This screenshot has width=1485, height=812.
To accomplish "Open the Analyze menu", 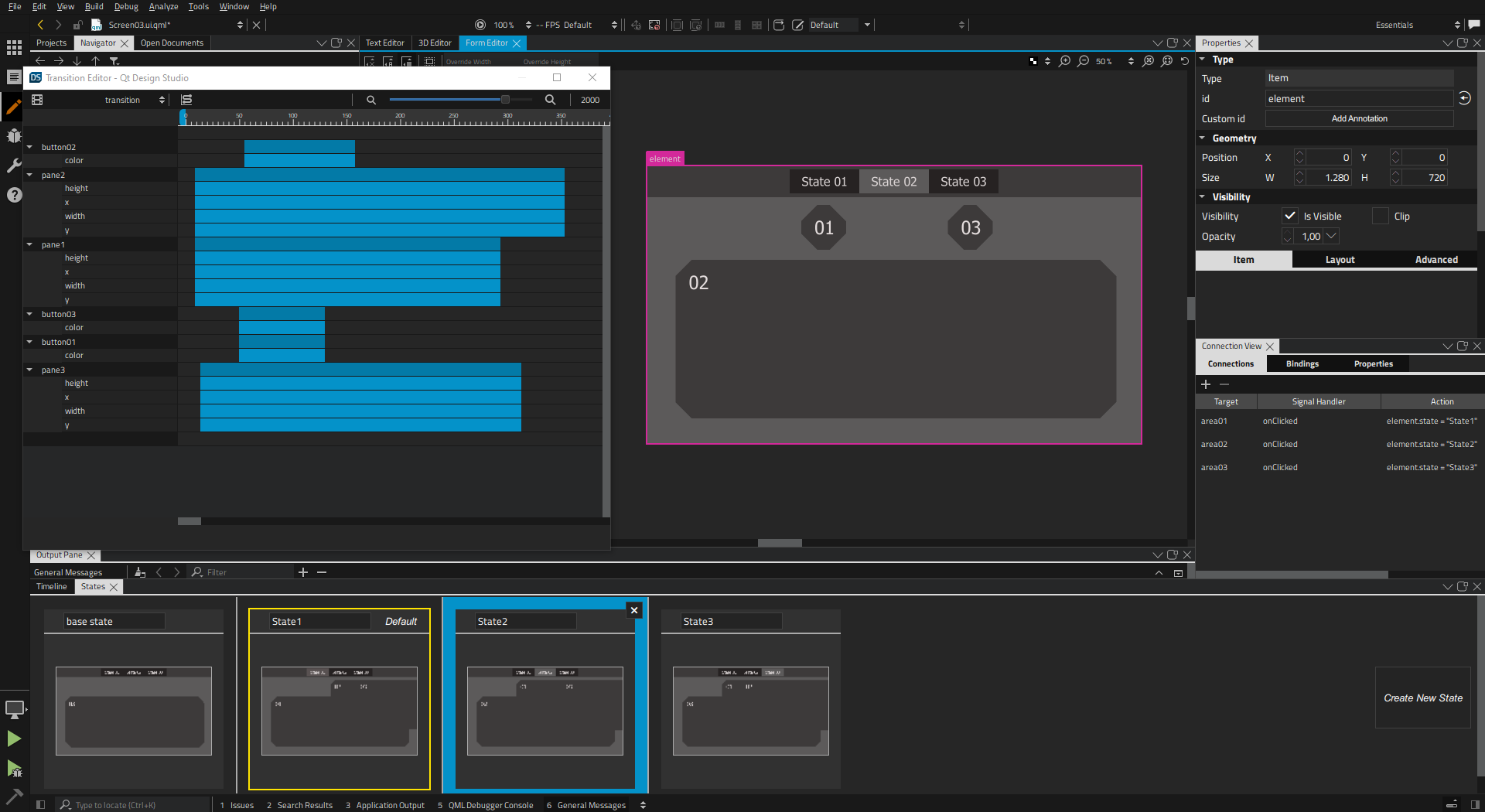I will coord(163,6).
